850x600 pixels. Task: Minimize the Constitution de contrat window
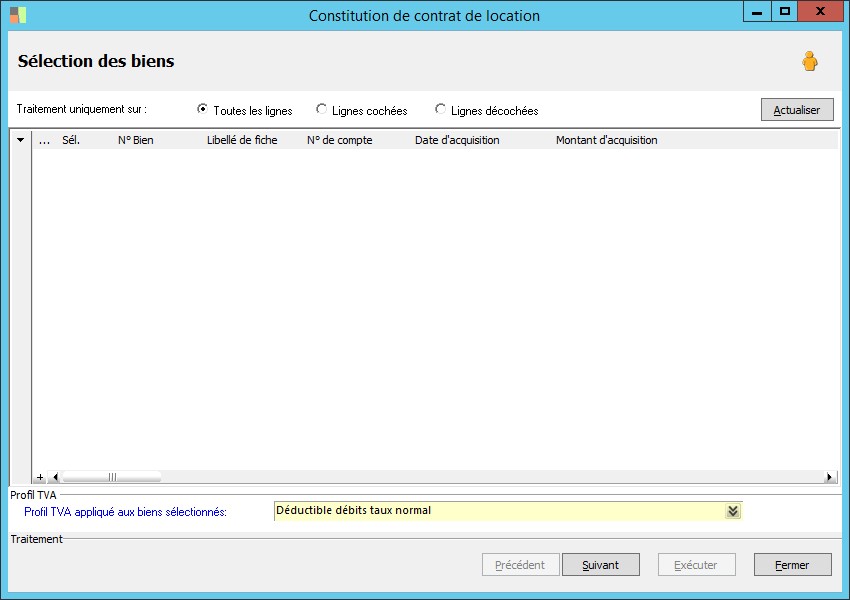(757, 12)
